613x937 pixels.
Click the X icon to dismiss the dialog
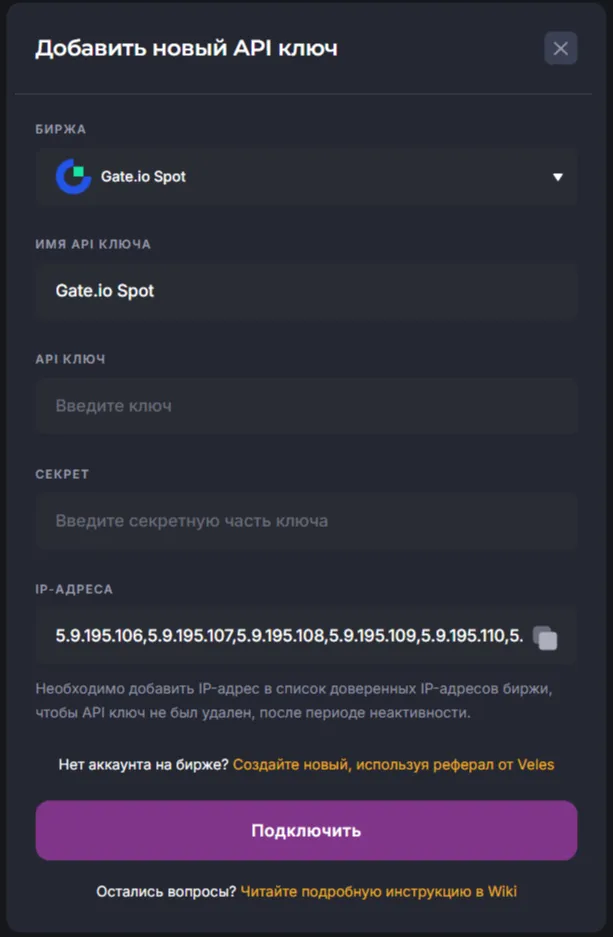click(x=560, y=47)
